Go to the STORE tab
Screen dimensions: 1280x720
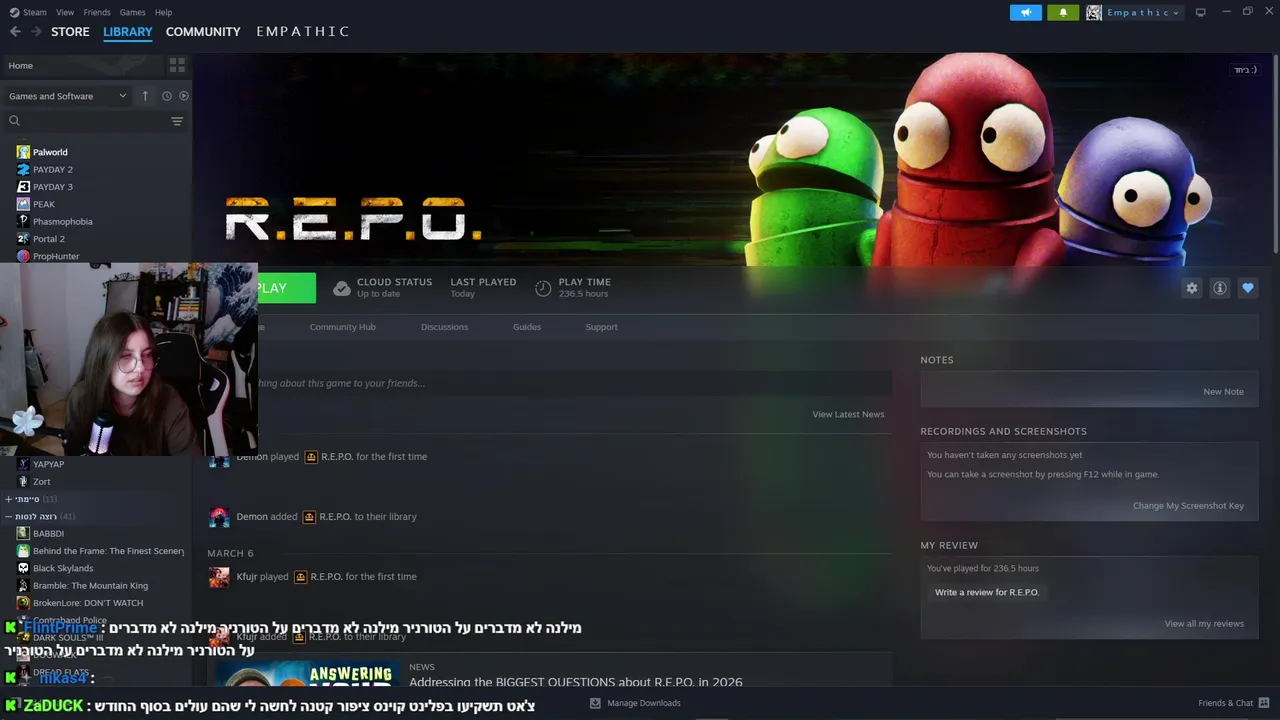point(70,32)
